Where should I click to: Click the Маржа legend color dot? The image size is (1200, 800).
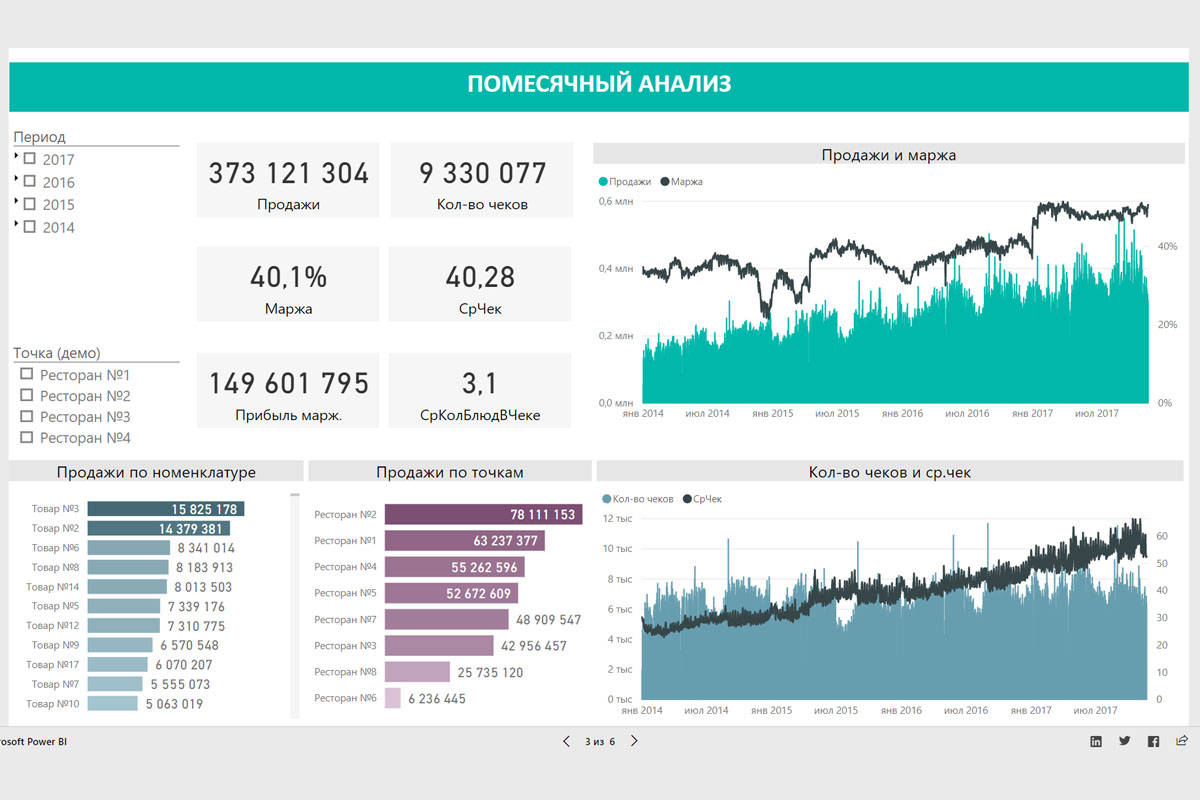coord(665,182)
